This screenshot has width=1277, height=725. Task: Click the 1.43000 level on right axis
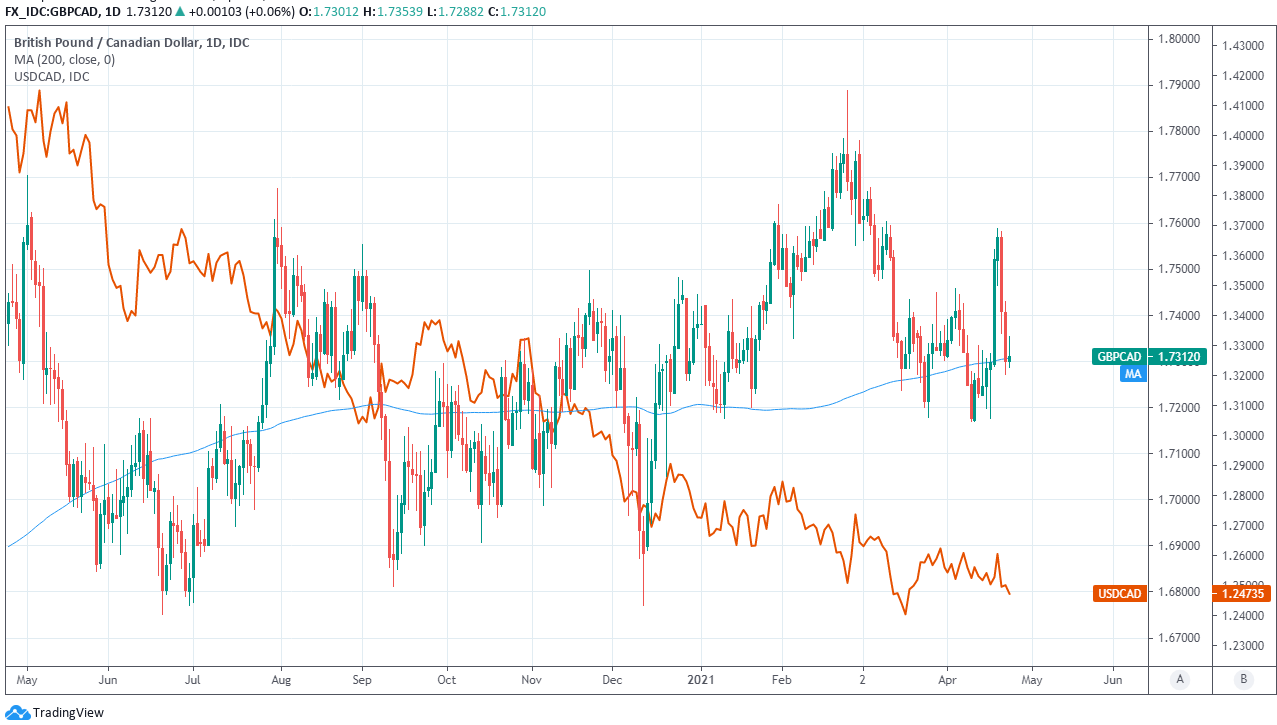1241,46
